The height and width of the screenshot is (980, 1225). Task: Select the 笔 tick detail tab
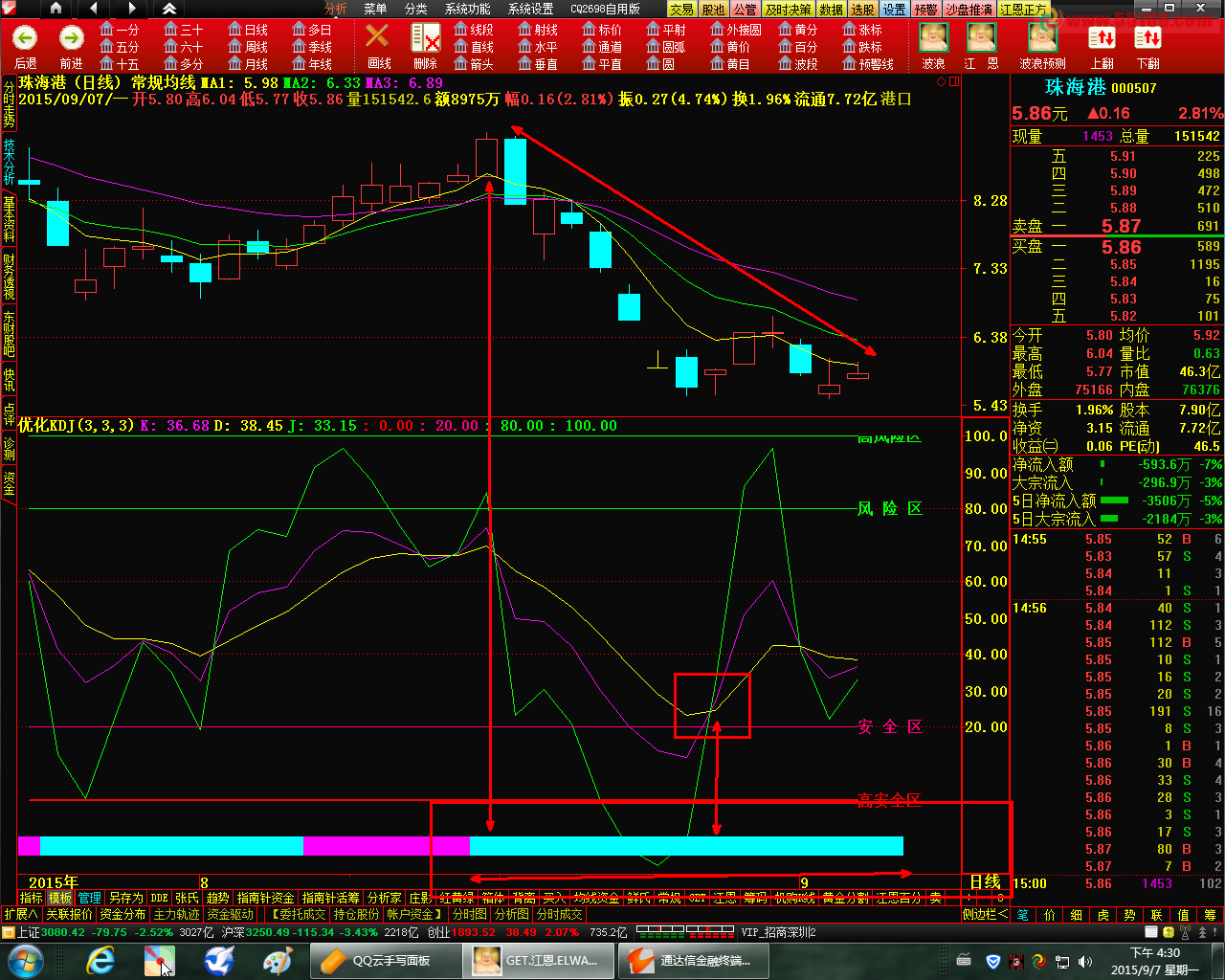click(x=1023, y=915)
